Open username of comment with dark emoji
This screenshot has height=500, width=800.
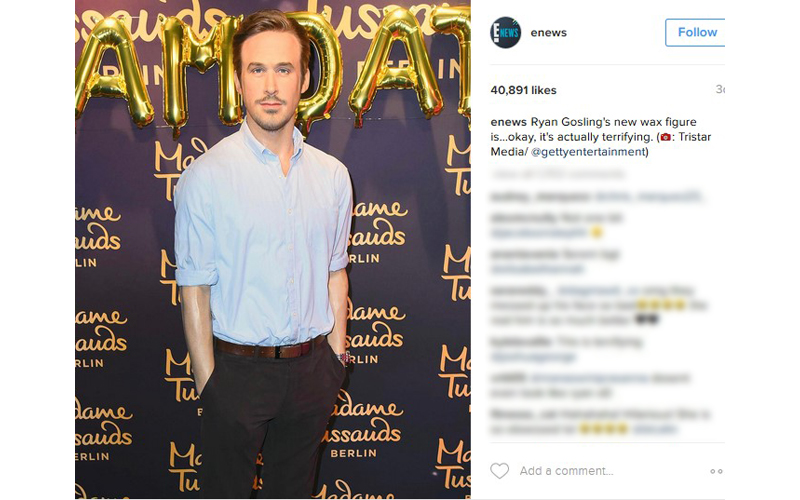click(519, 290)
